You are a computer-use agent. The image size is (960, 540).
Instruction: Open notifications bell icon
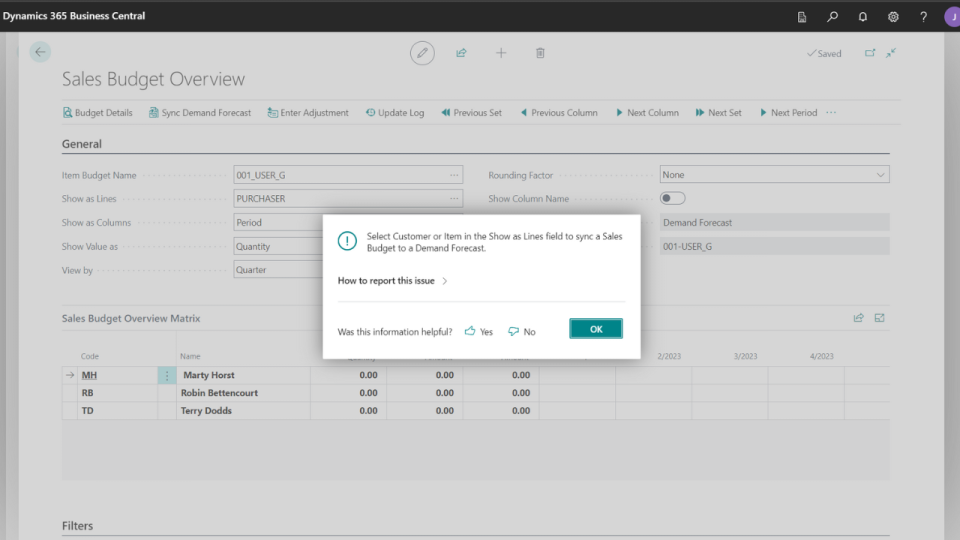[863, 17]
